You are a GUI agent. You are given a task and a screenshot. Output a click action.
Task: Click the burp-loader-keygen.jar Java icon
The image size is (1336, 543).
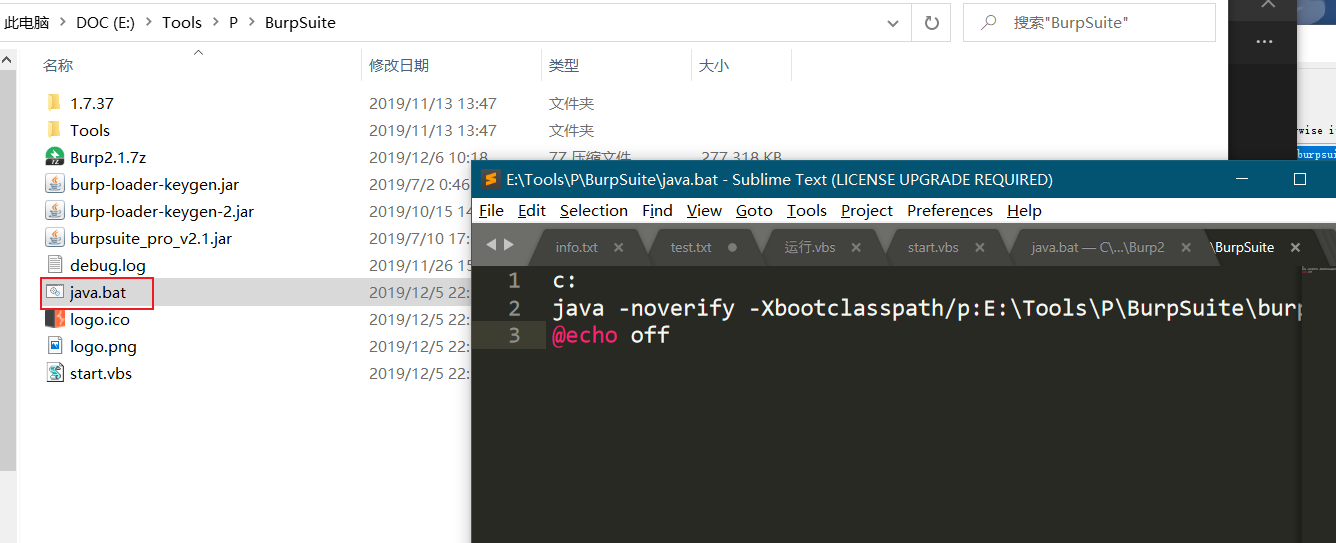coord(54,184)
